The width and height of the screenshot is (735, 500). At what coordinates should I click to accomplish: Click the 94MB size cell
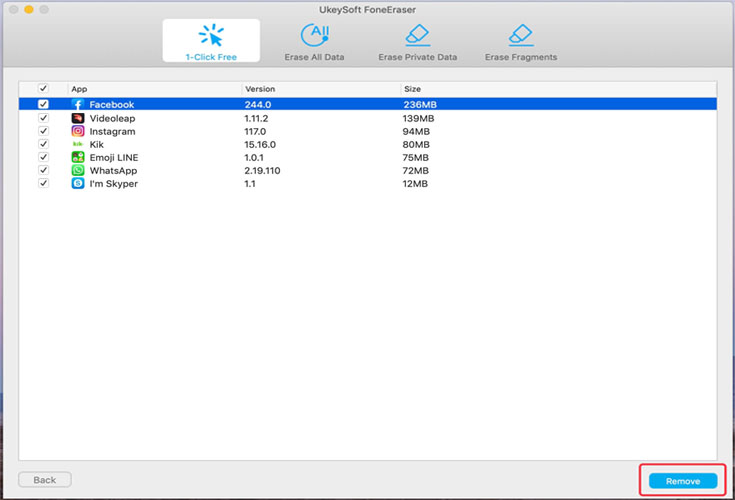[416, 132]
